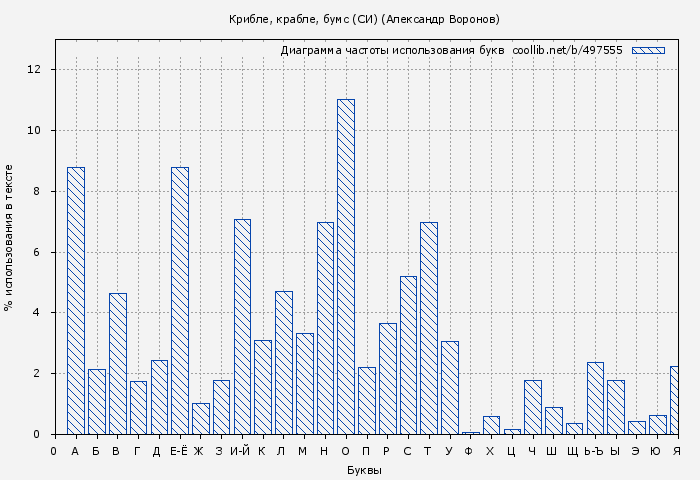
Task: Click the bar for letter В
Action: point(117,364)
